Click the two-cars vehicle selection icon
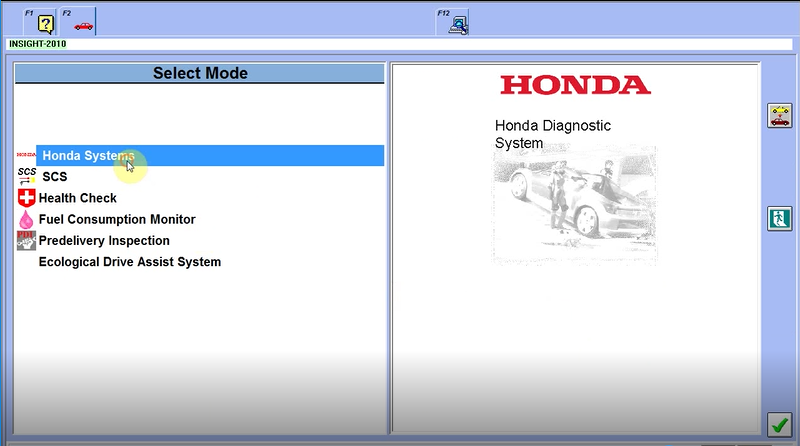The height and width of the screenshot is (446, 800). pos(779,115)
